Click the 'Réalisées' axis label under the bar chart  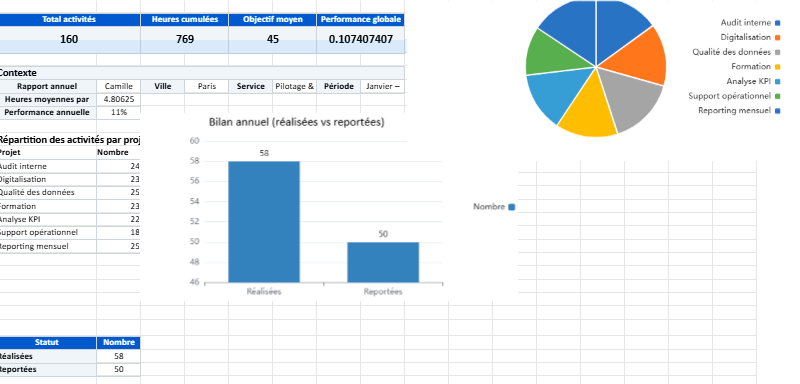[x=264, y=292]
